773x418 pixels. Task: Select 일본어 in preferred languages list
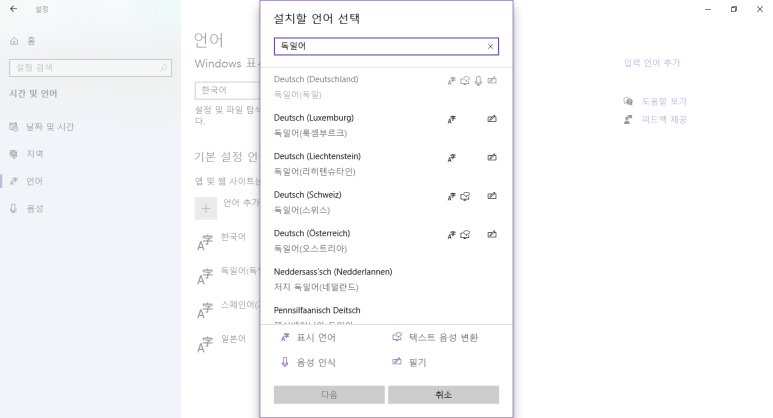click(227, 344)
